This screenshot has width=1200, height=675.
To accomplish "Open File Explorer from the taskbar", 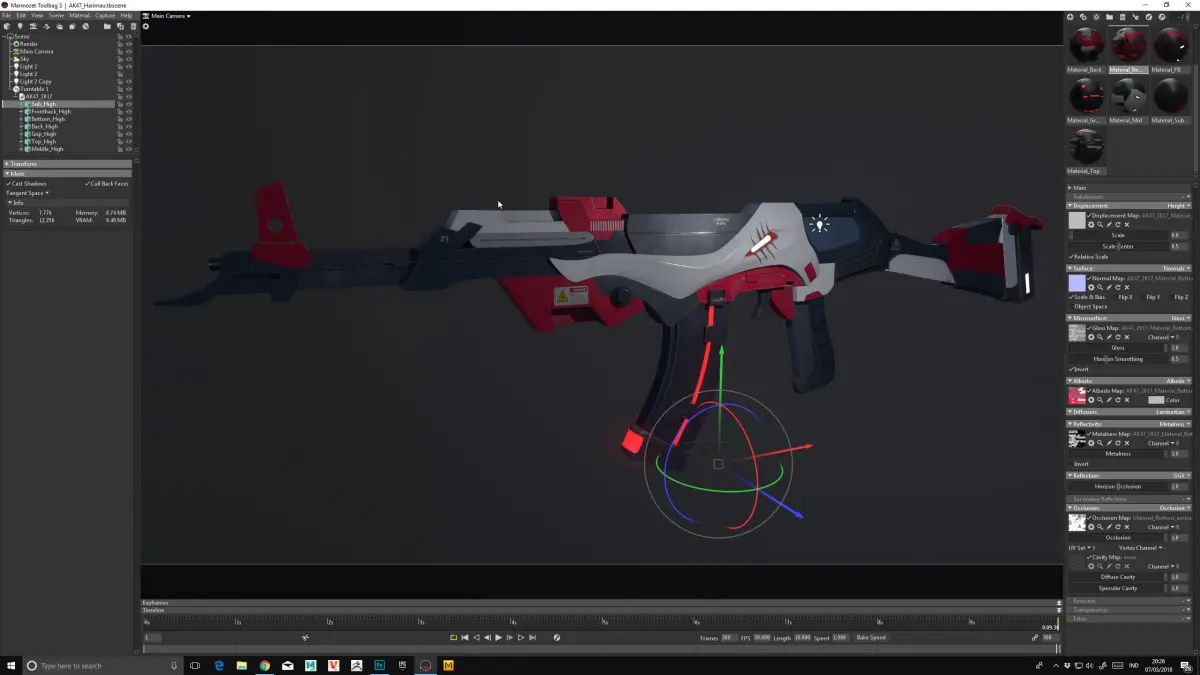I will tap(242, 665).
